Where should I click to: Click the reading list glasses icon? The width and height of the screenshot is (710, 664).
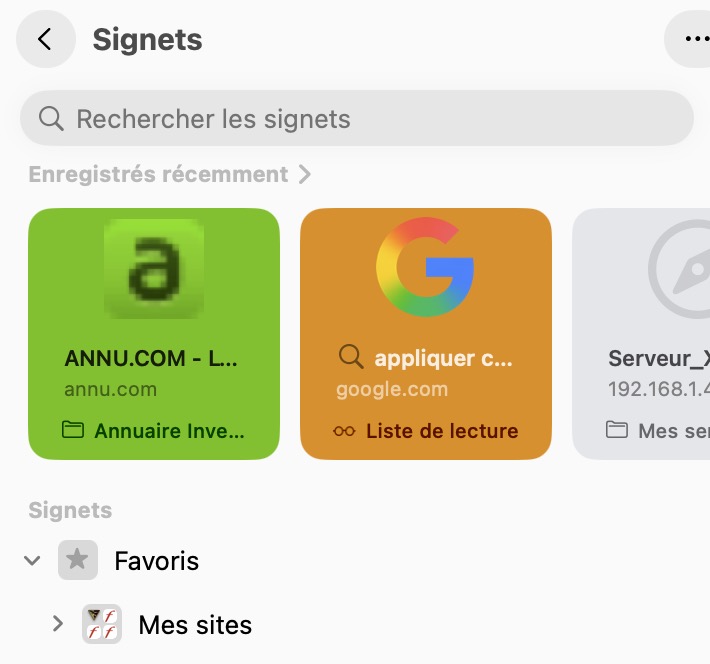[x=345, y=432]
